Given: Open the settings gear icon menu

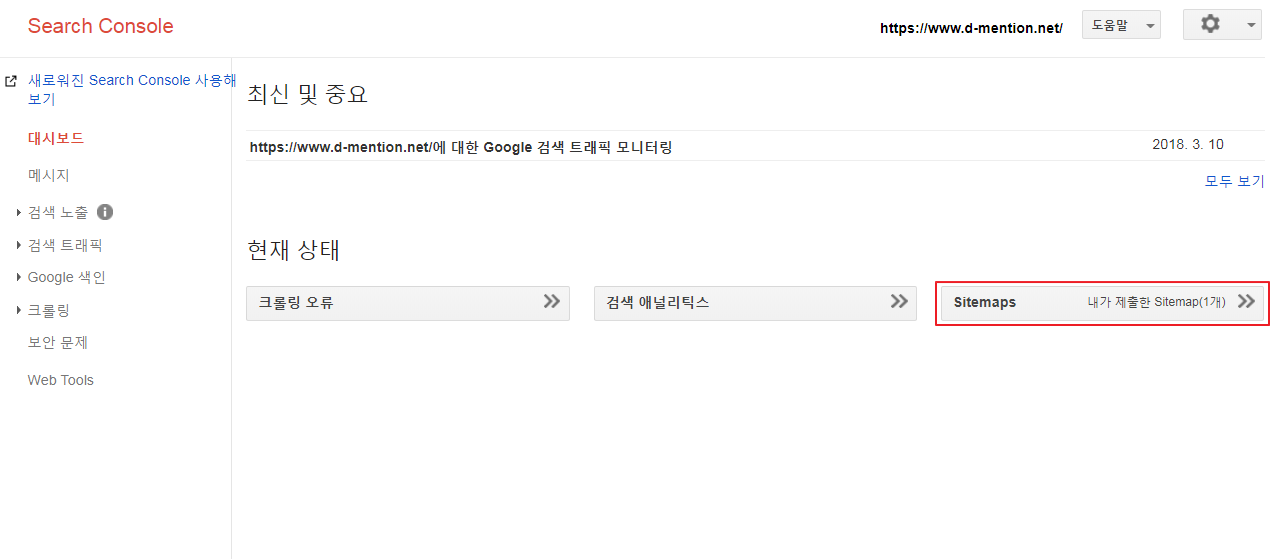Looking at the screenshot, I should [1222, 25].
